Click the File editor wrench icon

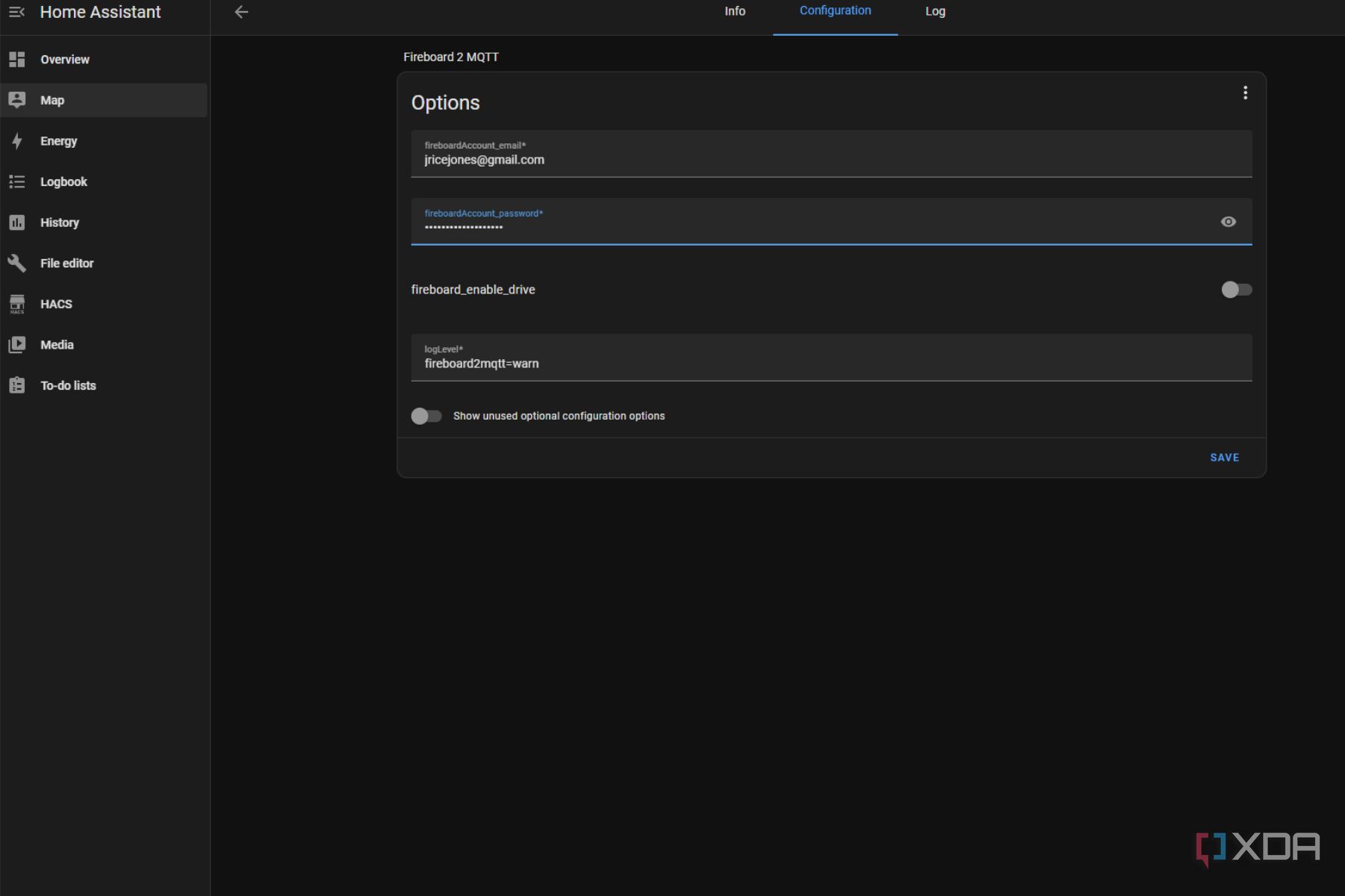pyautogui.click(x=16, y=263)
